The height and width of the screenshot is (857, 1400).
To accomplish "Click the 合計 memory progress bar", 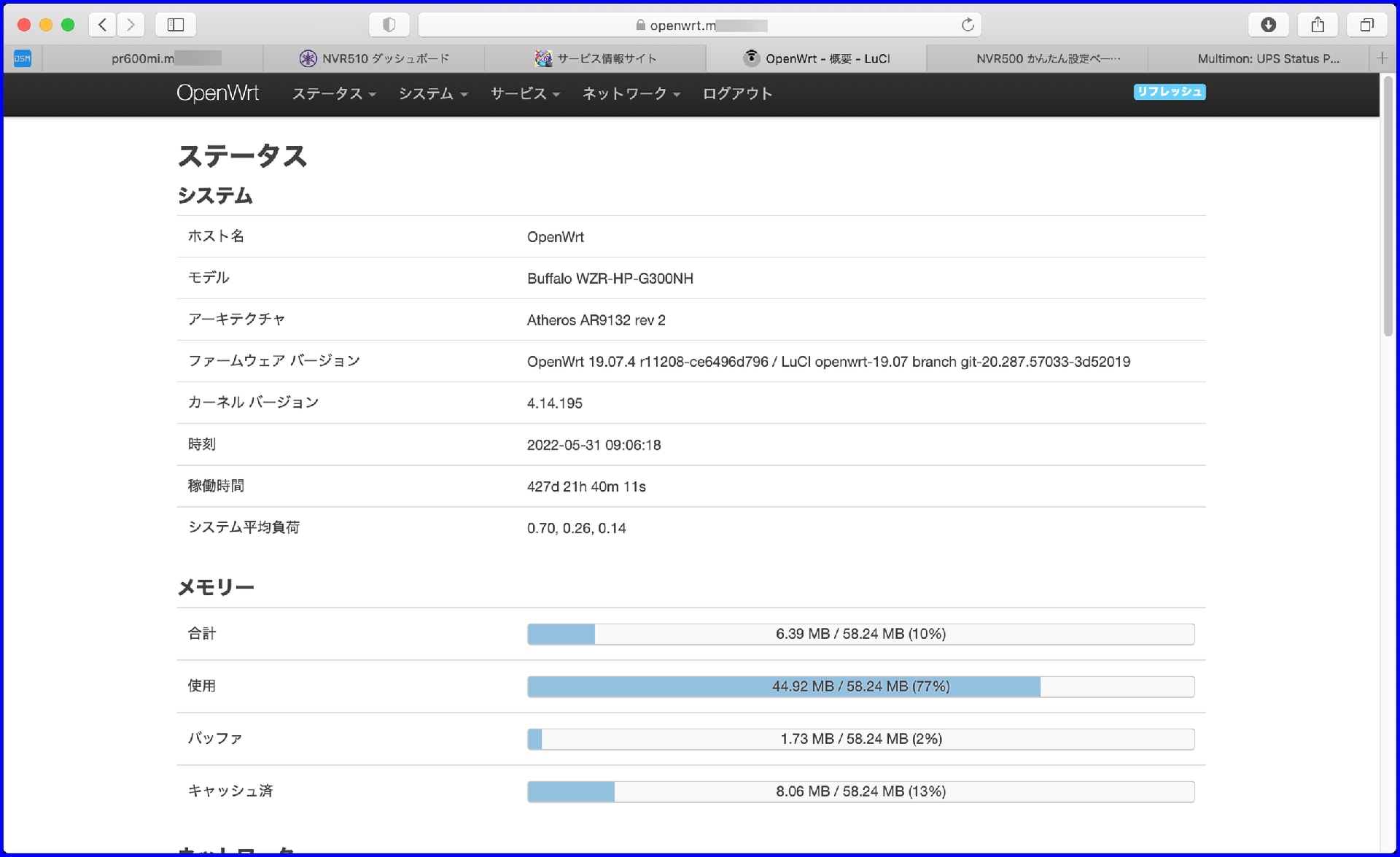I will tap(860, 634).
